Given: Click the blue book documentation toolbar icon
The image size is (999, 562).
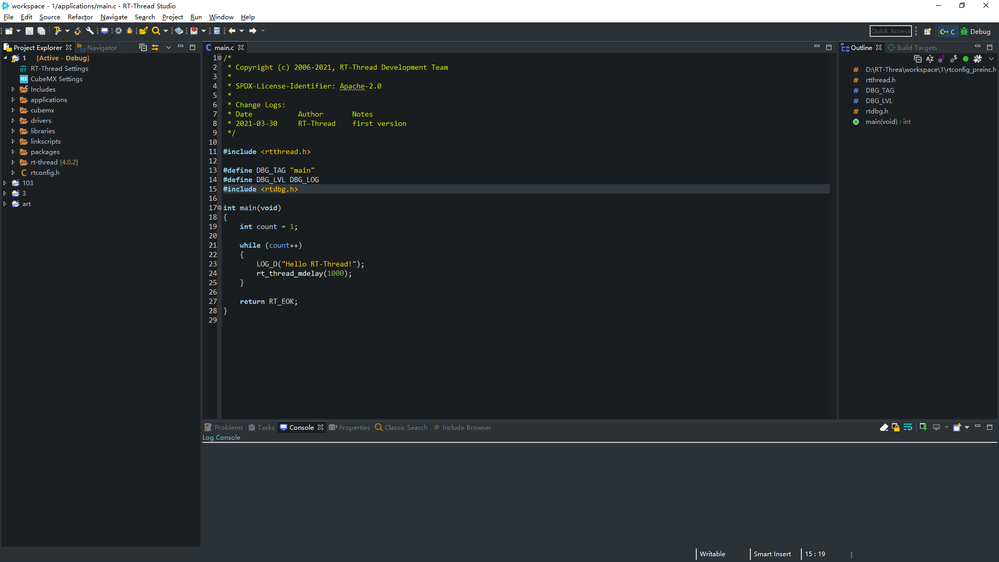Looking at the screenshot, I should [179, 31].
